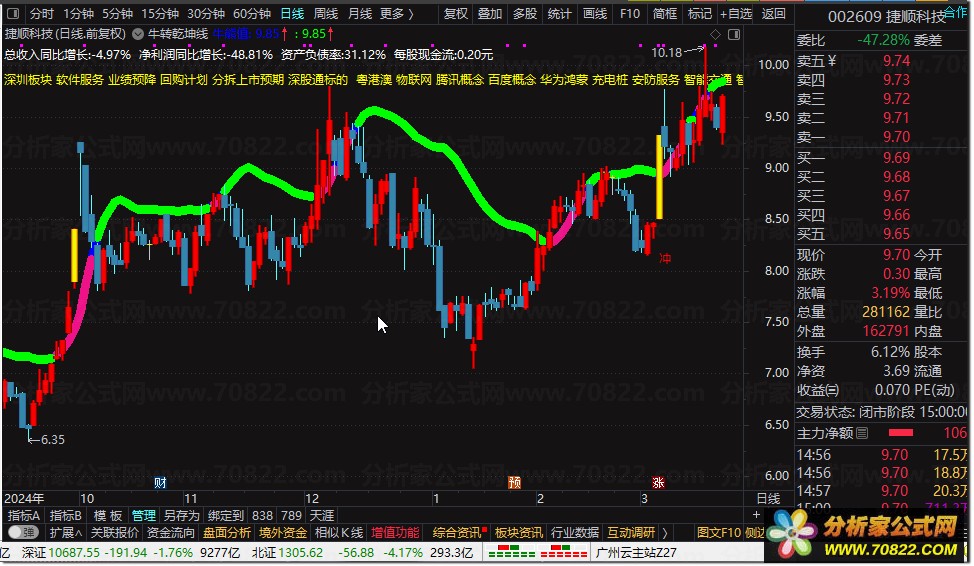
Task: Click 华为鸿蒙 concept tag
Action: point(563,80)
